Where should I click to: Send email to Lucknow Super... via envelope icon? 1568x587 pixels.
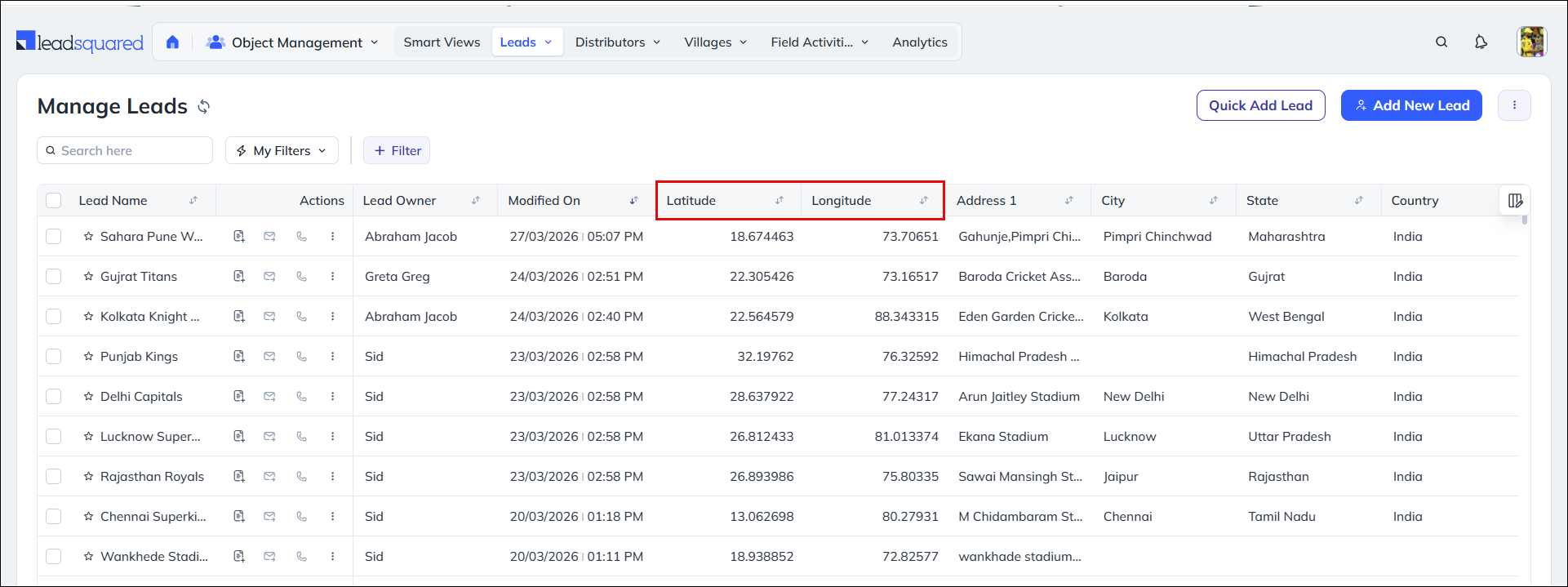click(269, 437)
